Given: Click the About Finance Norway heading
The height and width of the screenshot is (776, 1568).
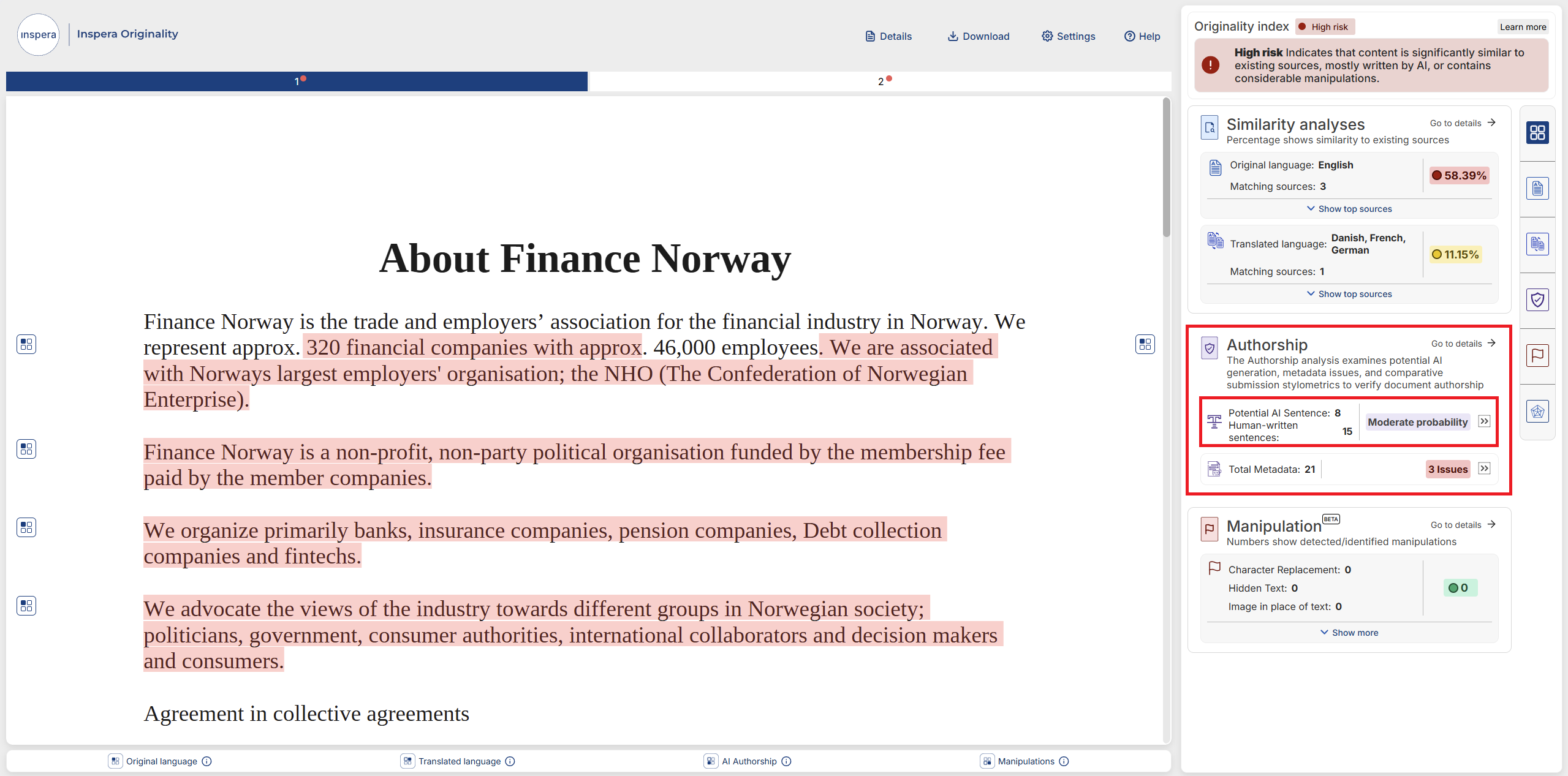Looking at the screenshot, I should coord(585,258).
